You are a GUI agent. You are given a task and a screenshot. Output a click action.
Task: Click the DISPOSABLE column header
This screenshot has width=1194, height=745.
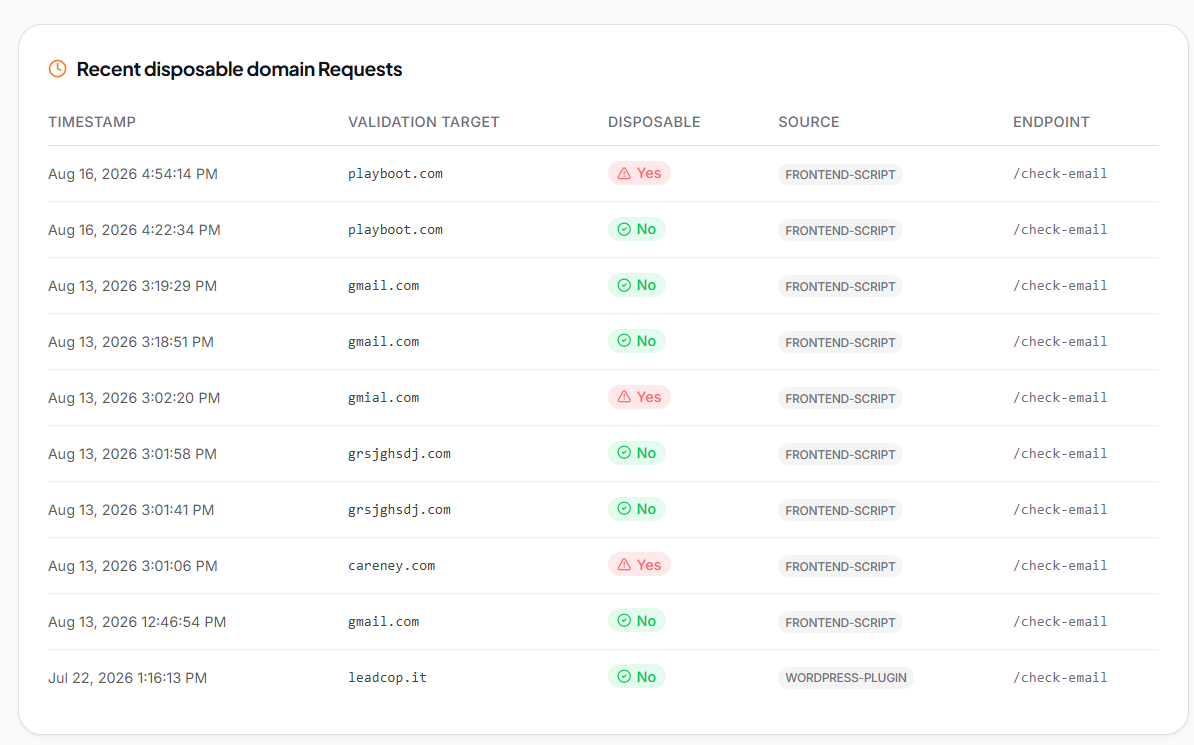[654, 122]
